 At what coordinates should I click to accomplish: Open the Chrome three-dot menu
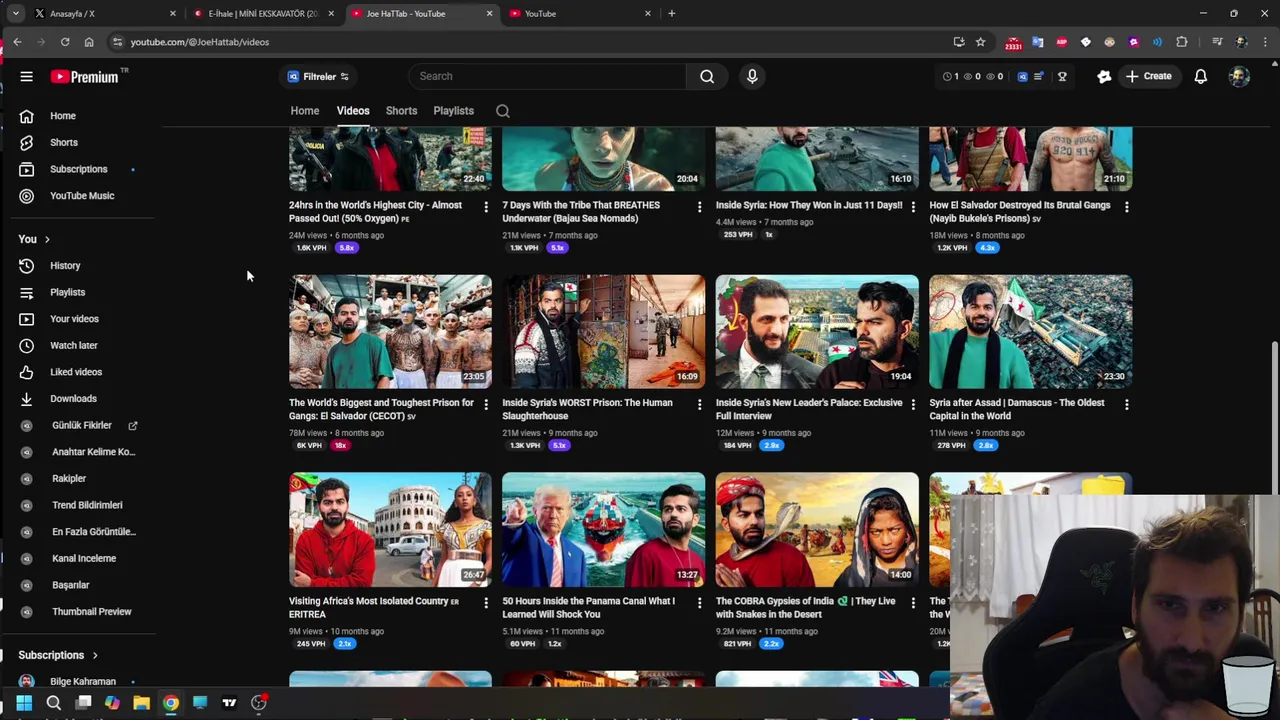[1265, 42]
